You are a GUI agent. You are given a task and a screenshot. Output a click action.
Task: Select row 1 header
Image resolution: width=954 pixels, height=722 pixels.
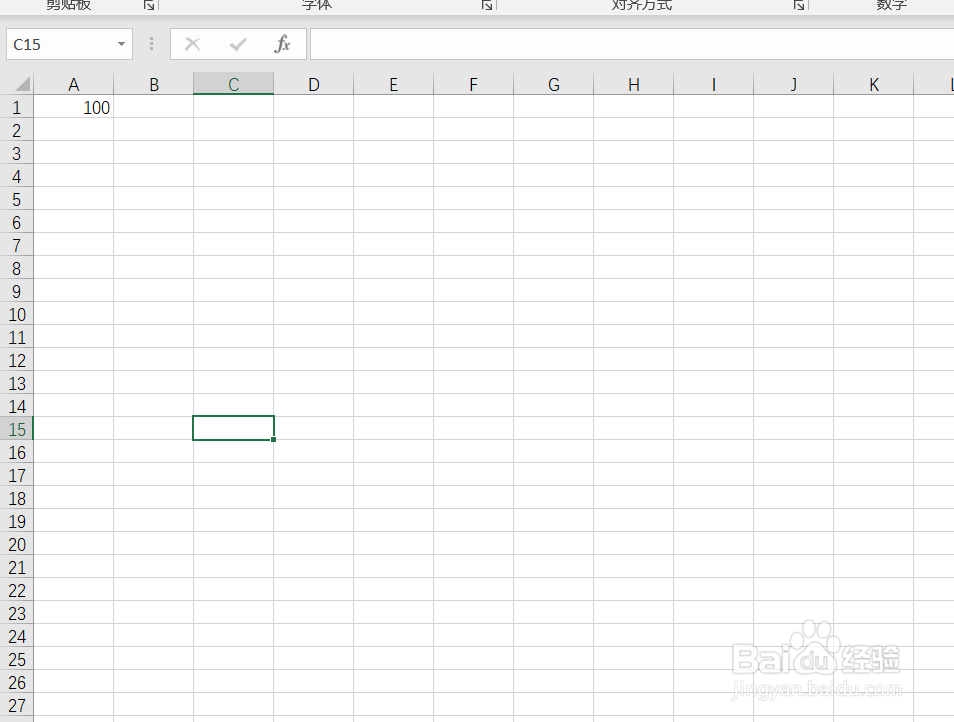(16, 108)
